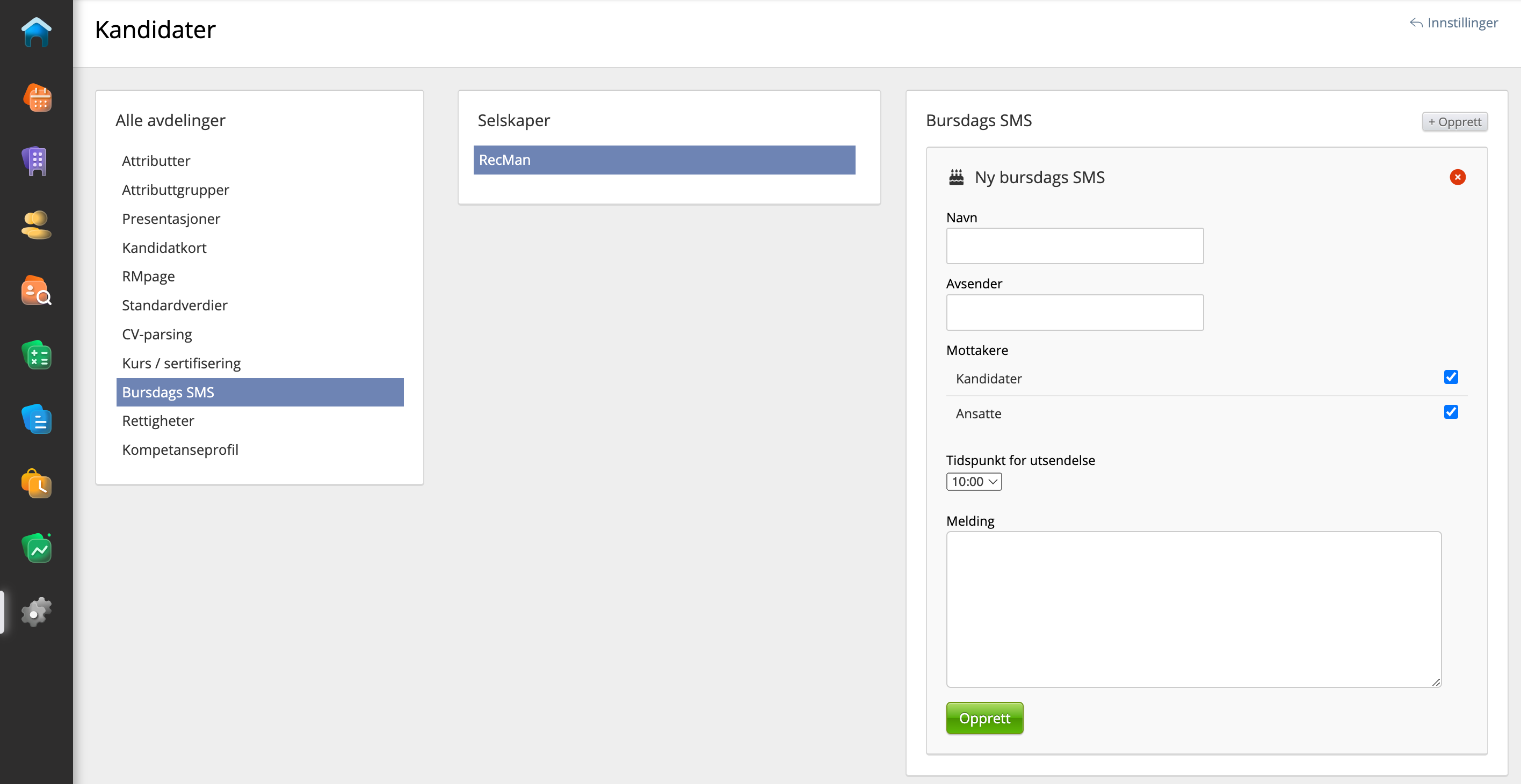Open the blue documents icon

coord(37,420)
